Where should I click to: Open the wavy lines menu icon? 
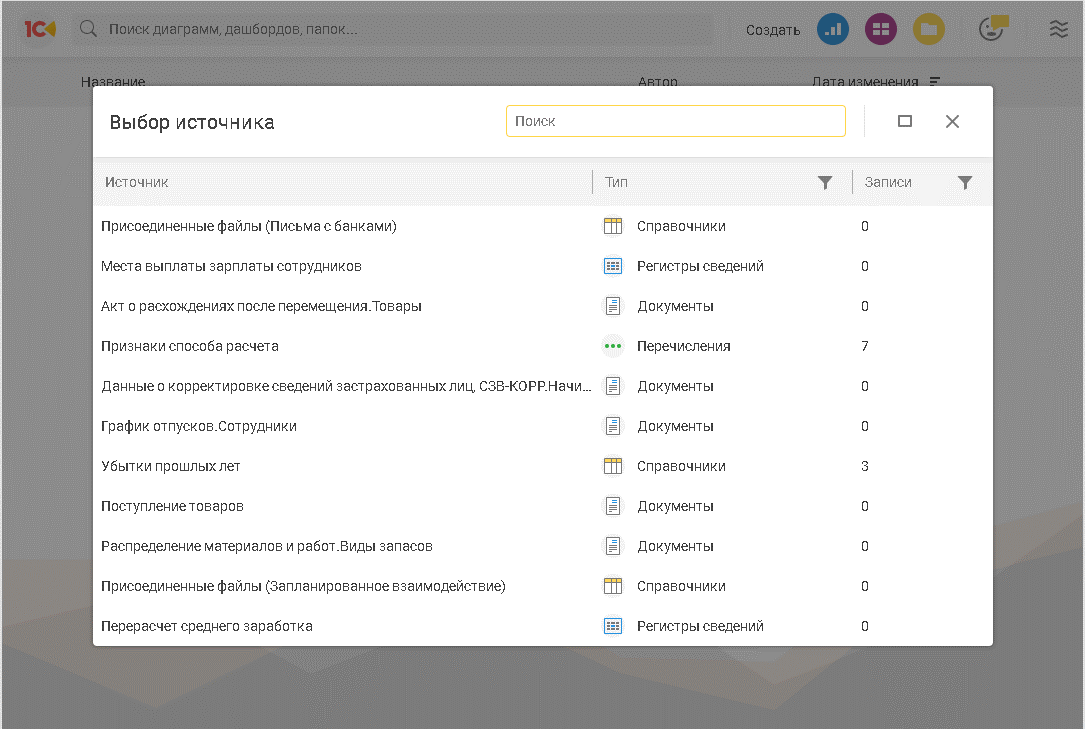pos(1058,29)
